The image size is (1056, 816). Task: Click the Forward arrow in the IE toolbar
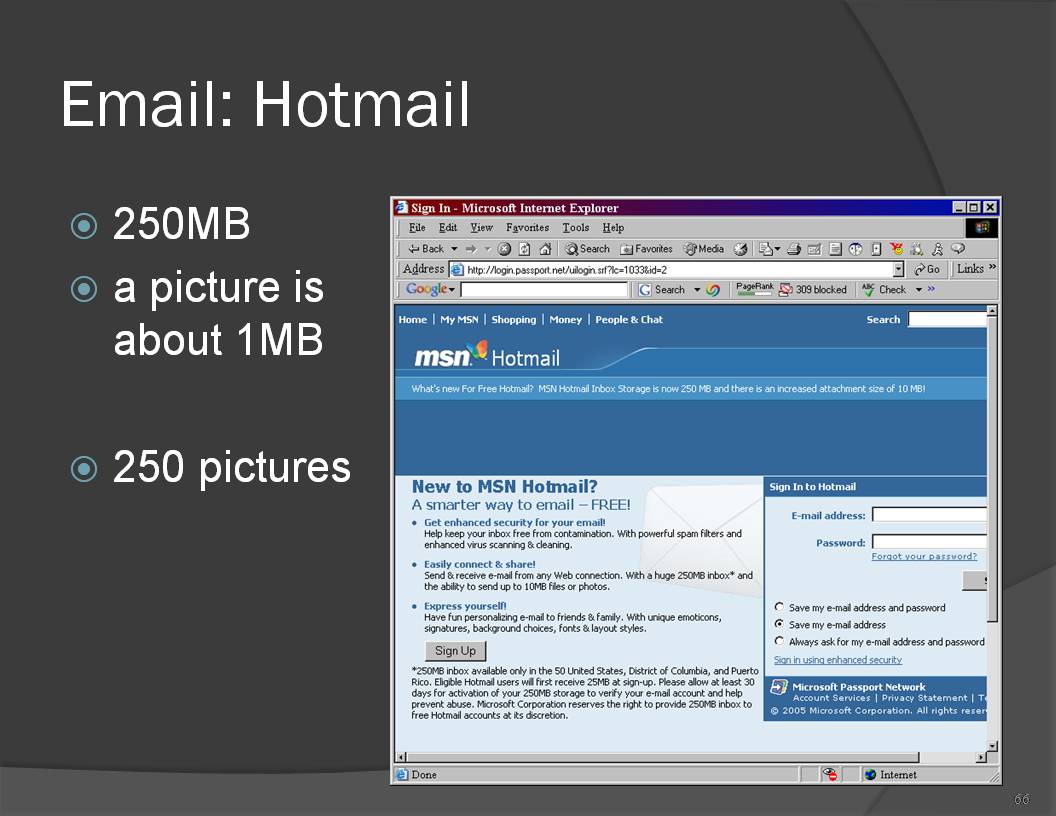[x=471, y=249]
